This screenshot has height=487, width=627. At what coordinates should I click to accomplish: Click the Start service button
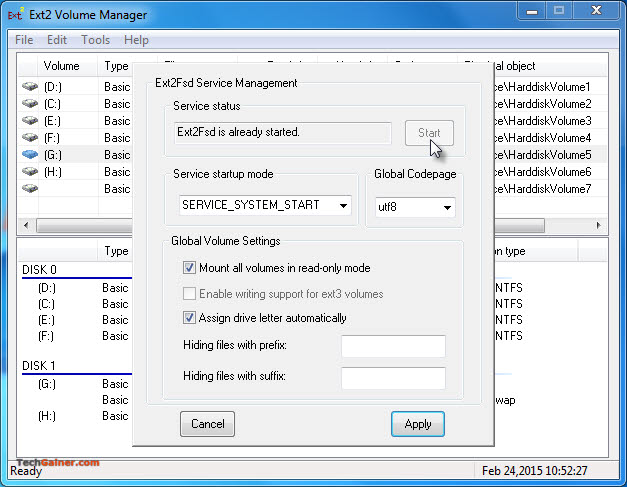pos(429,133)
